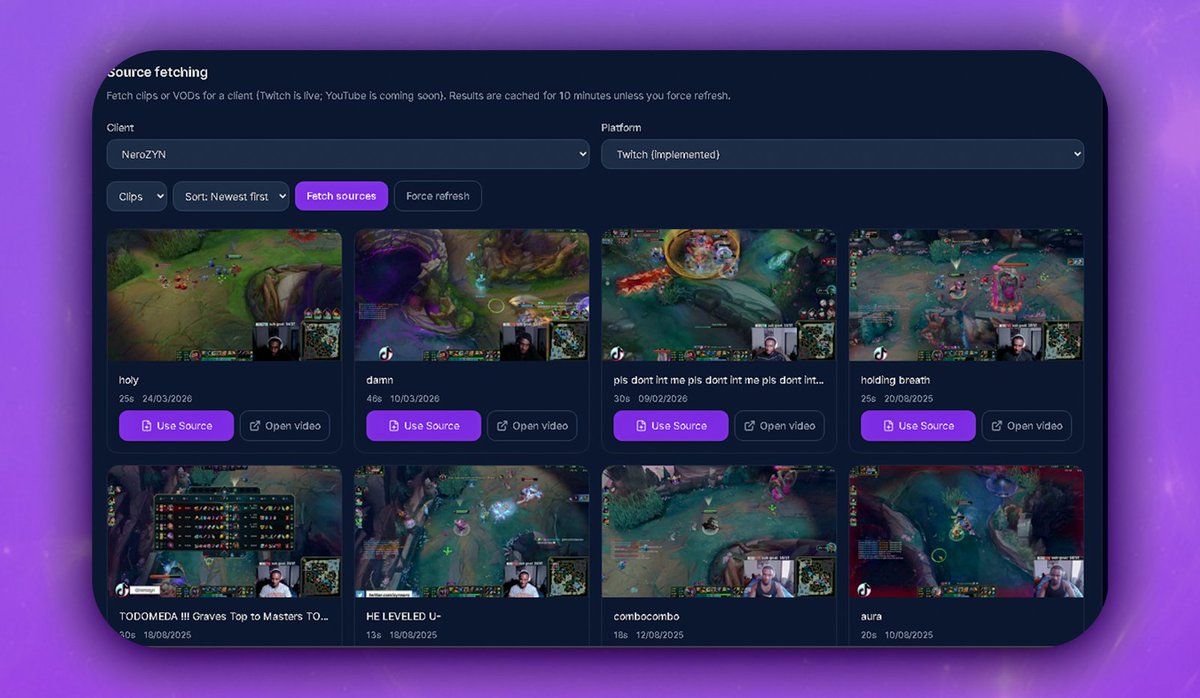This screenshot has height=698, width=1200.
Task: Use Source for 'holding breath' clip
Action: 918,426
